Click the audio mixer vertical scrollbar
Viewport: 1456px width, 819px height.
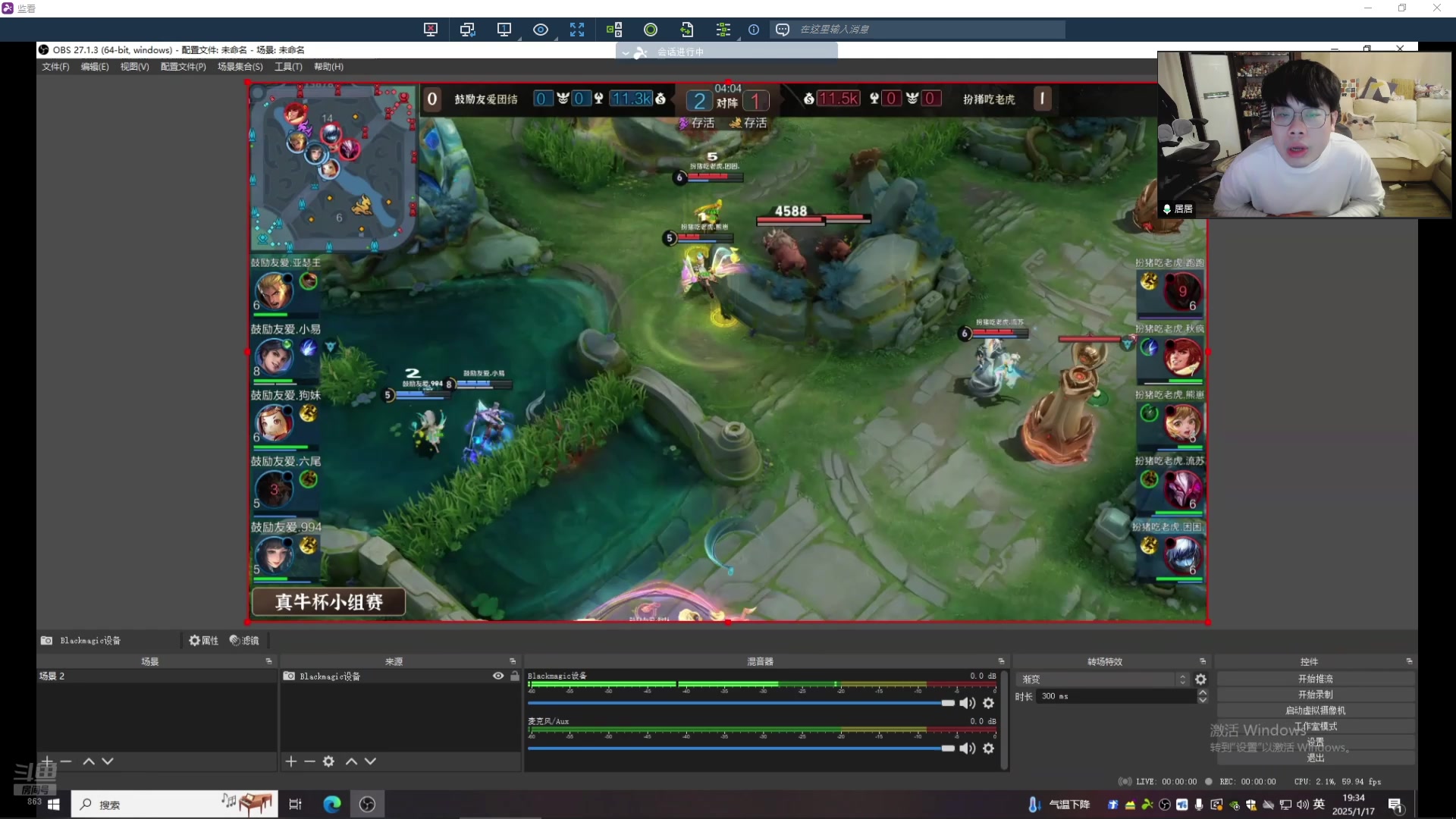click(1005, 719)
